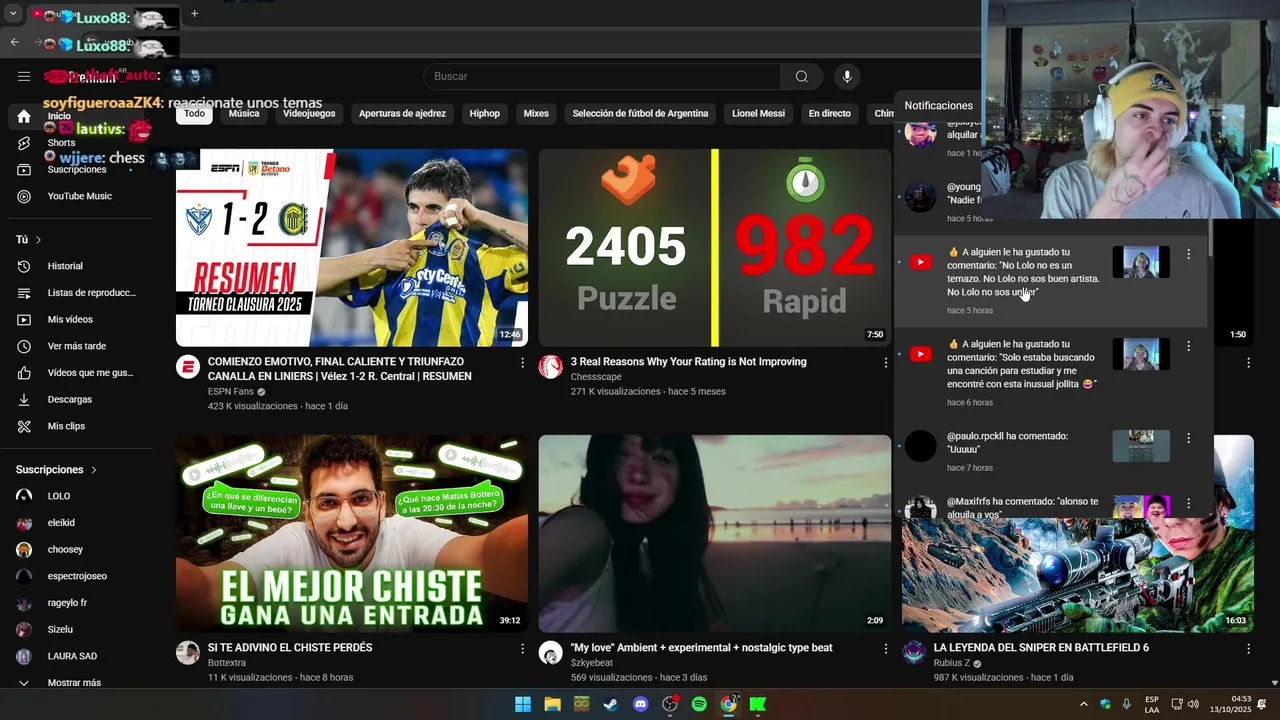This screenshot has height=720, width=1280.
Task: Click the ESPN Fans channel avatar
Action: pos(188,367)
